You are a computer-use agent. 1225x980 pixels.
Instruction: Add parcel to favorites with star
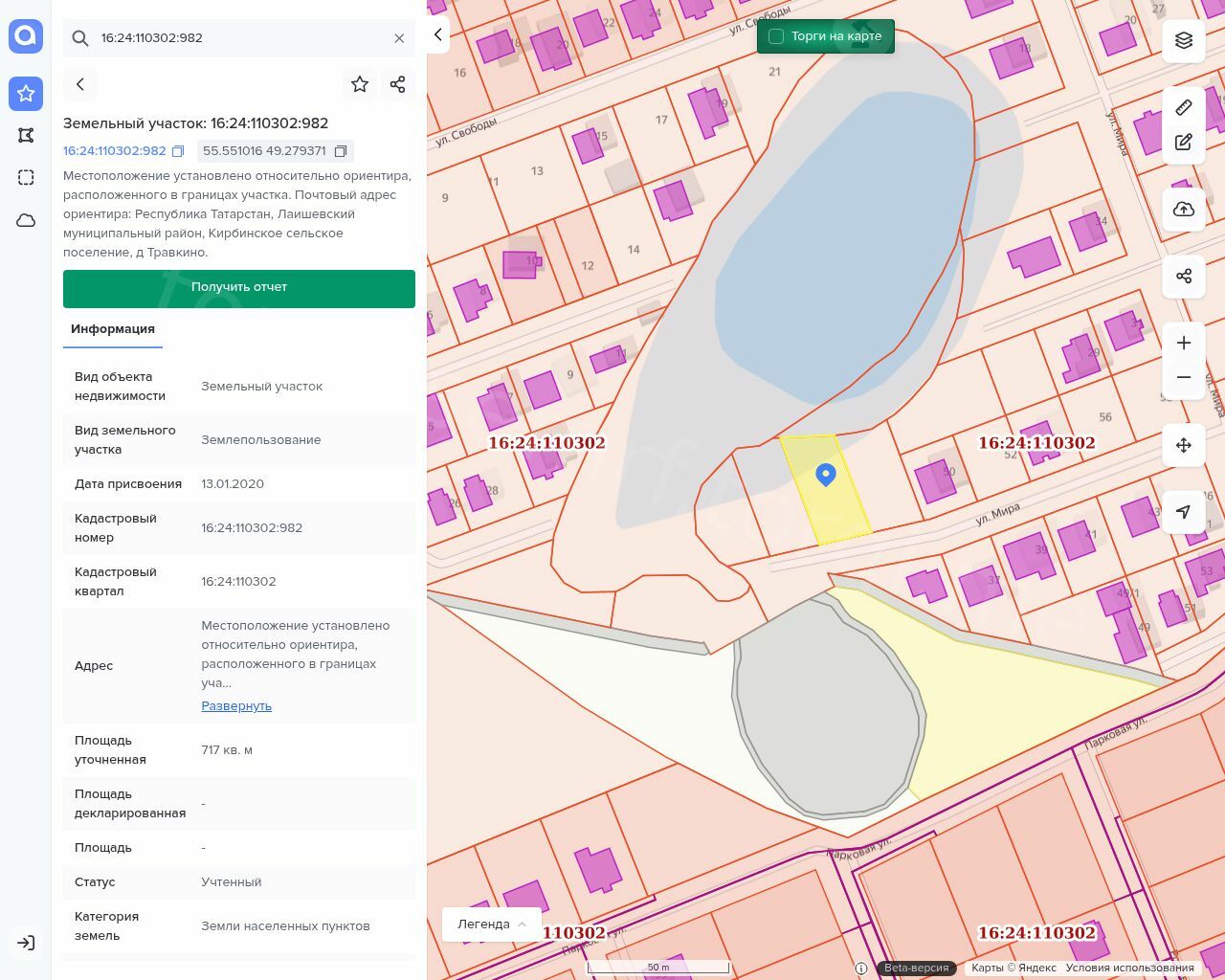(x=360, y=84)
